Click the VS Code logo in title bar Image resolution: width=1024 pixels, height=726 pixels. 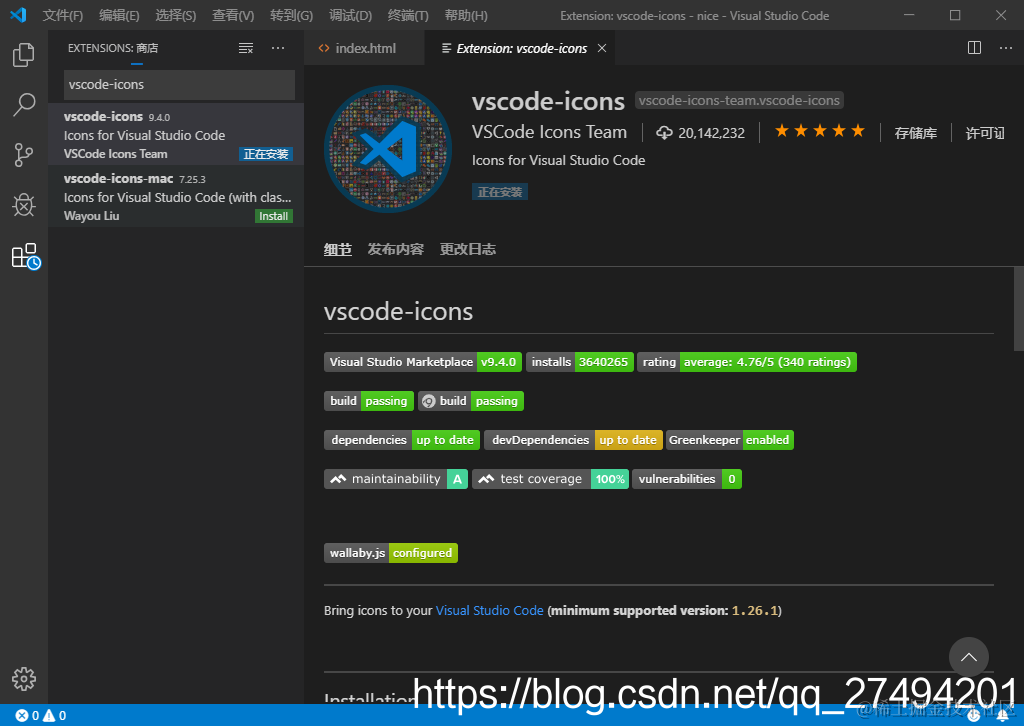coord(18,14)
